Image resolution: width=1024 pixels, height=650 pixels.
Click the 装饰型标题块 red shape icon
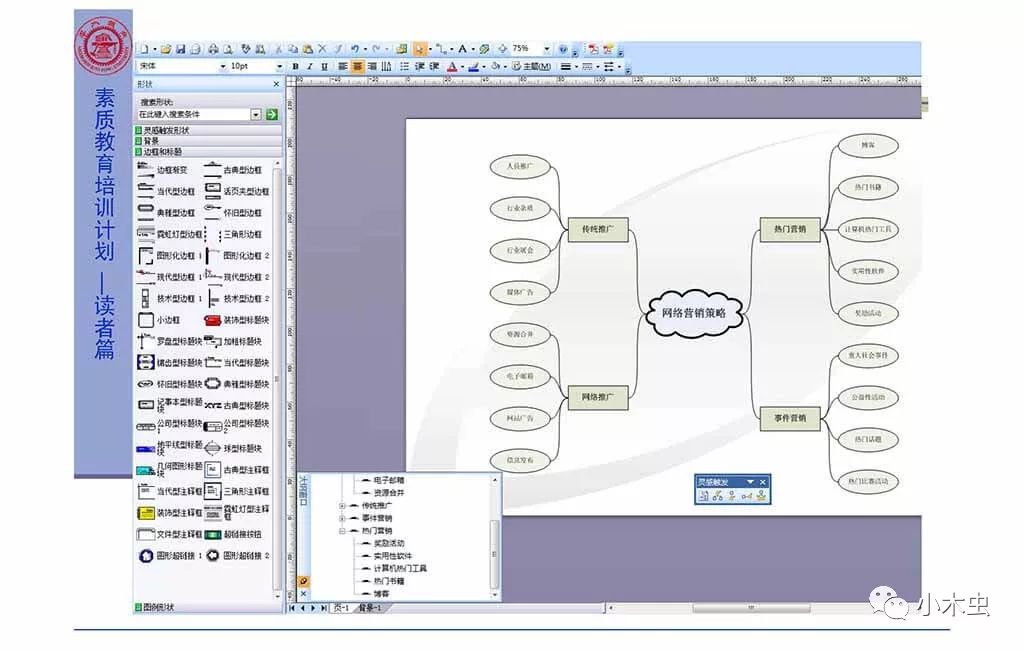pyautogui.click(x=211, y=321)
